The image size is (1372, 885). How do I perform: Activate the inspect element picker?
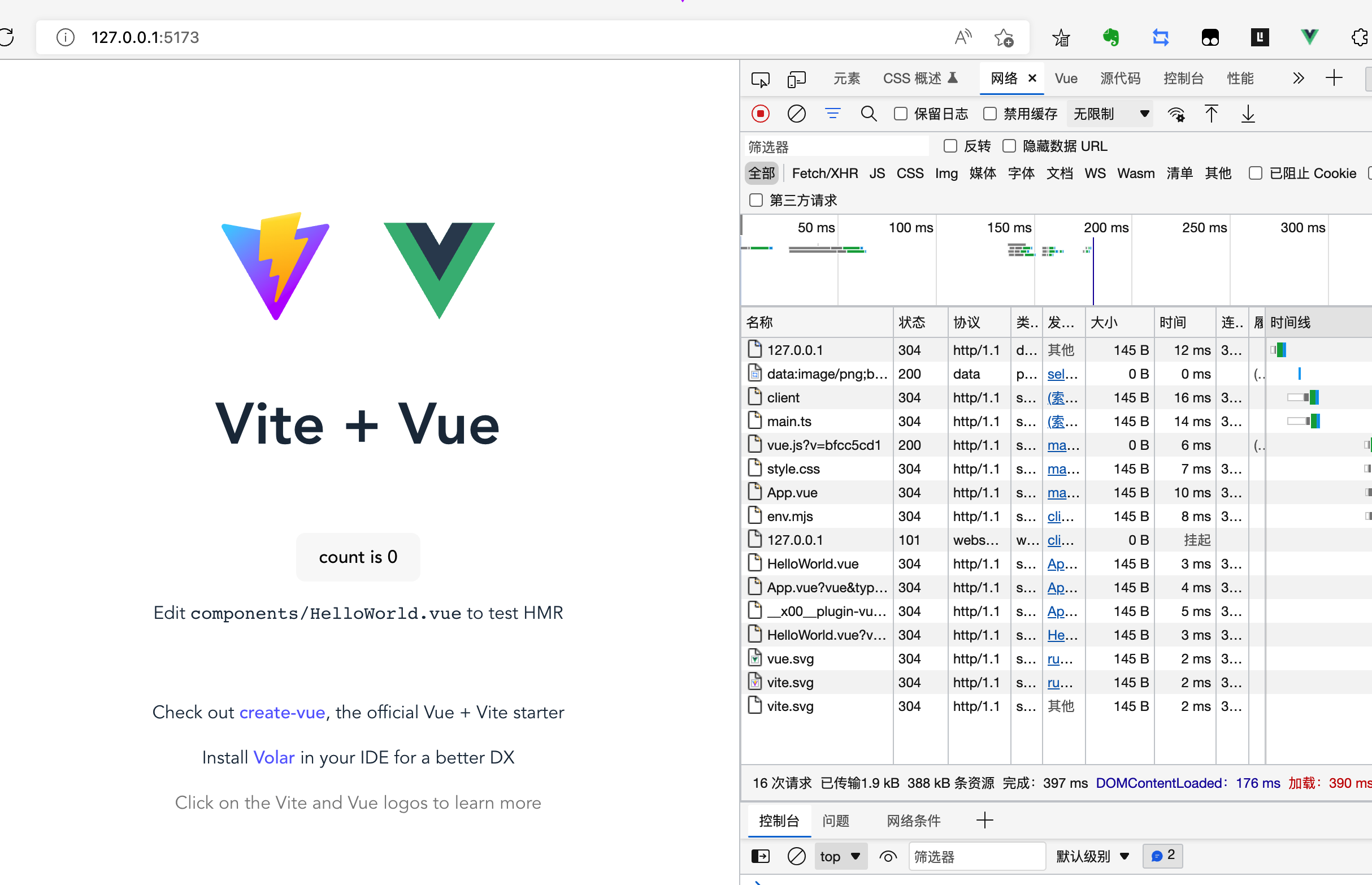[760, 79]
